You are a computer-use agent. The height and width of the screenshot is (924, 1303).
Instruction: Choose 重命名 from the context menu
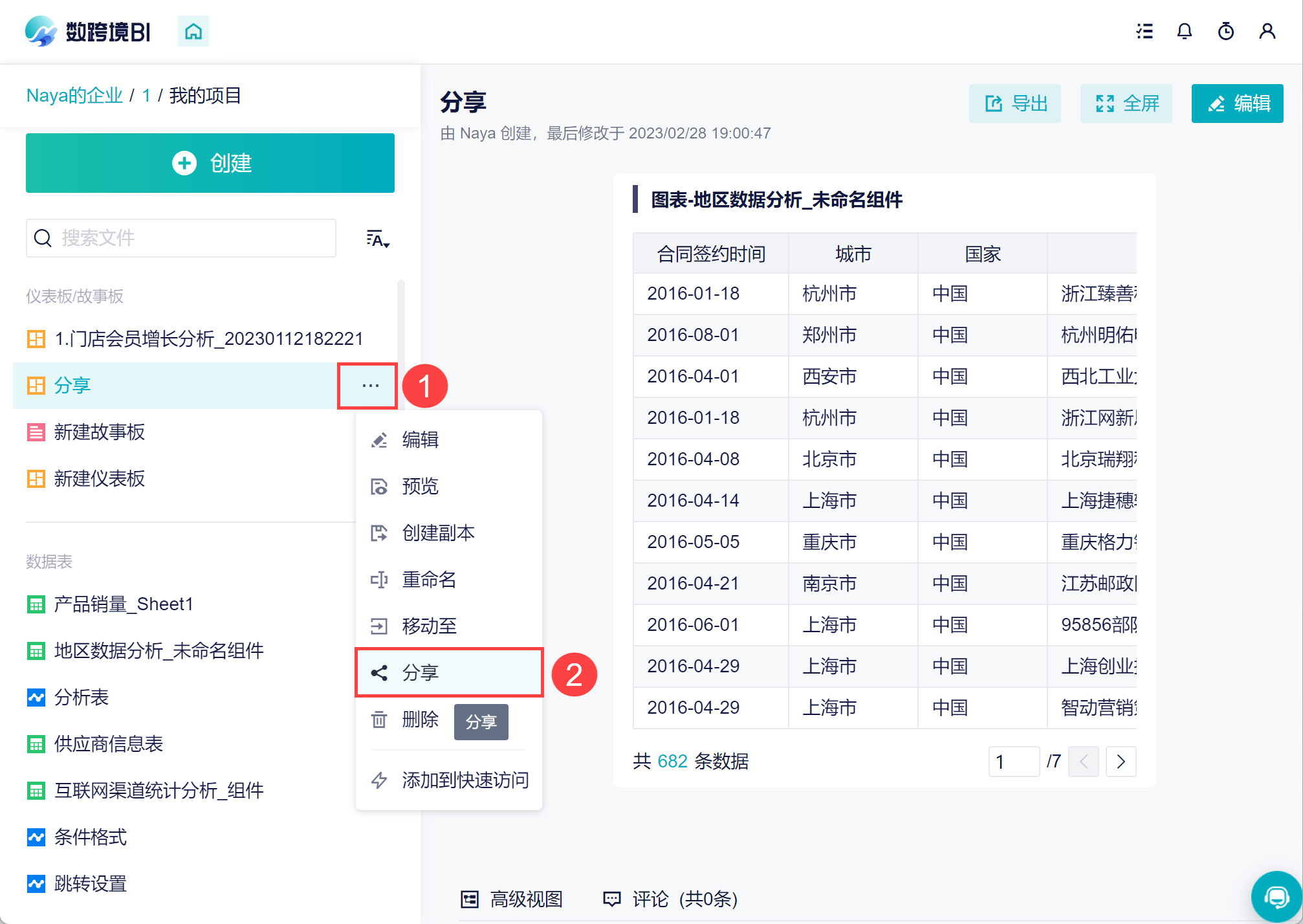point(428,580)
